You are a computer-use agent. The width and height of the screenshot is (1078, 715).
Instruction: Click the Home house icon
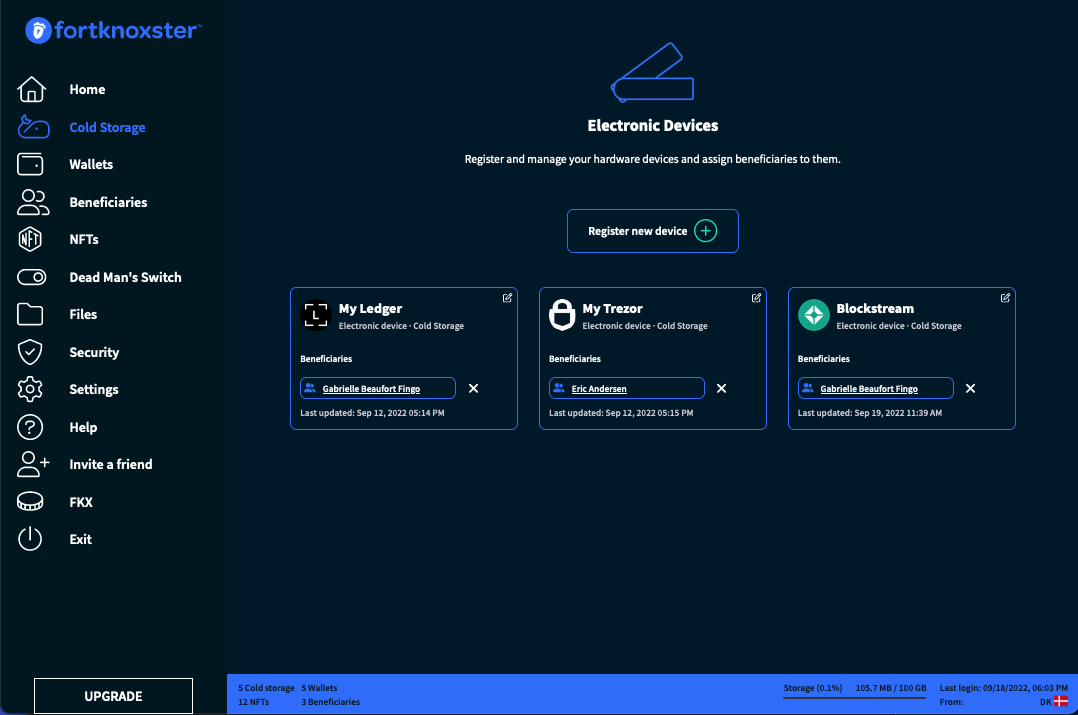coord(31,89)
